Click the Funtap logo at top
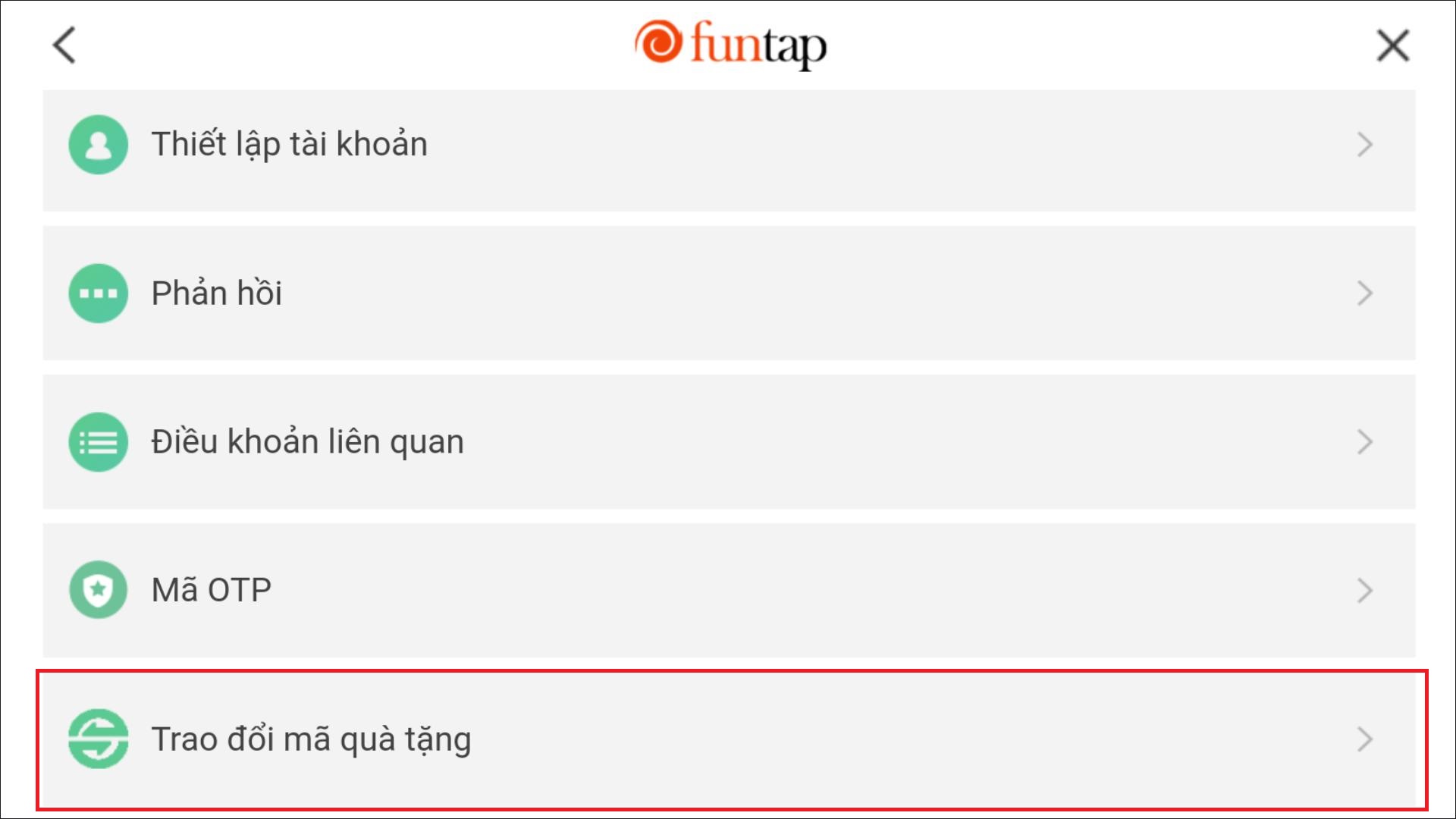This screenshot has height=819, width=1456. click(728, 45)
